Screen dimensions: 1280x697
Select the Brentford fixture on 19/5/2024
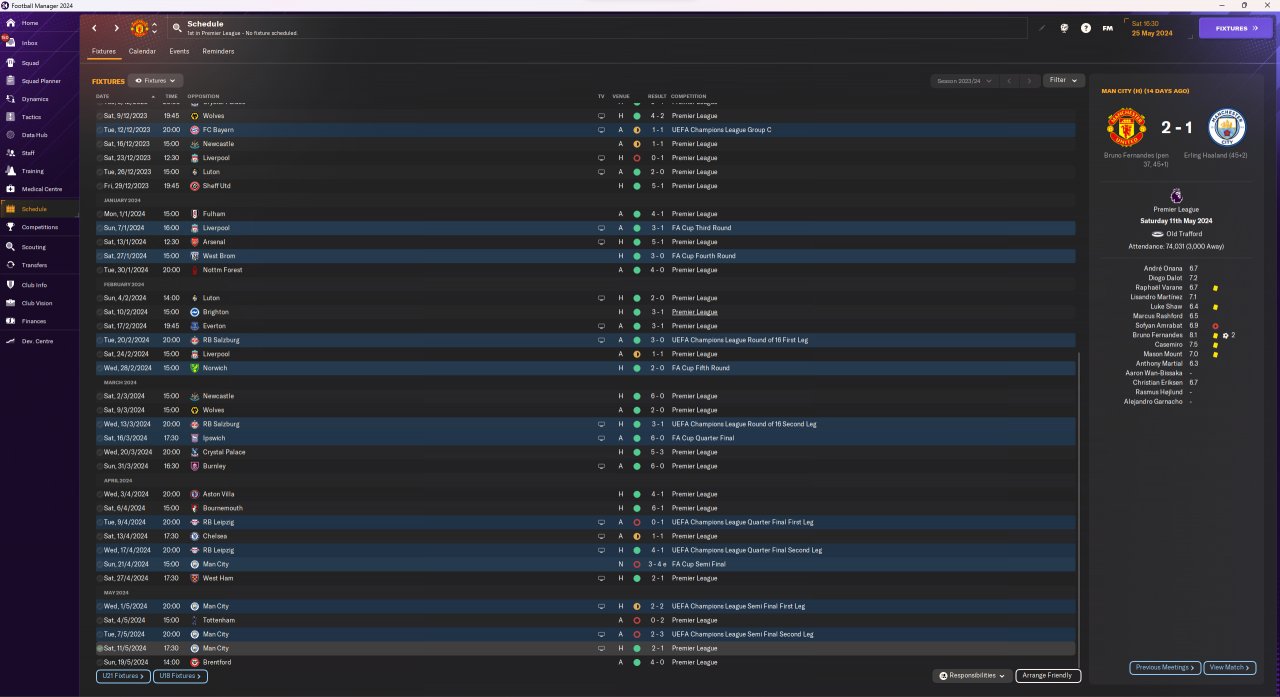click(x=586, y=662)
